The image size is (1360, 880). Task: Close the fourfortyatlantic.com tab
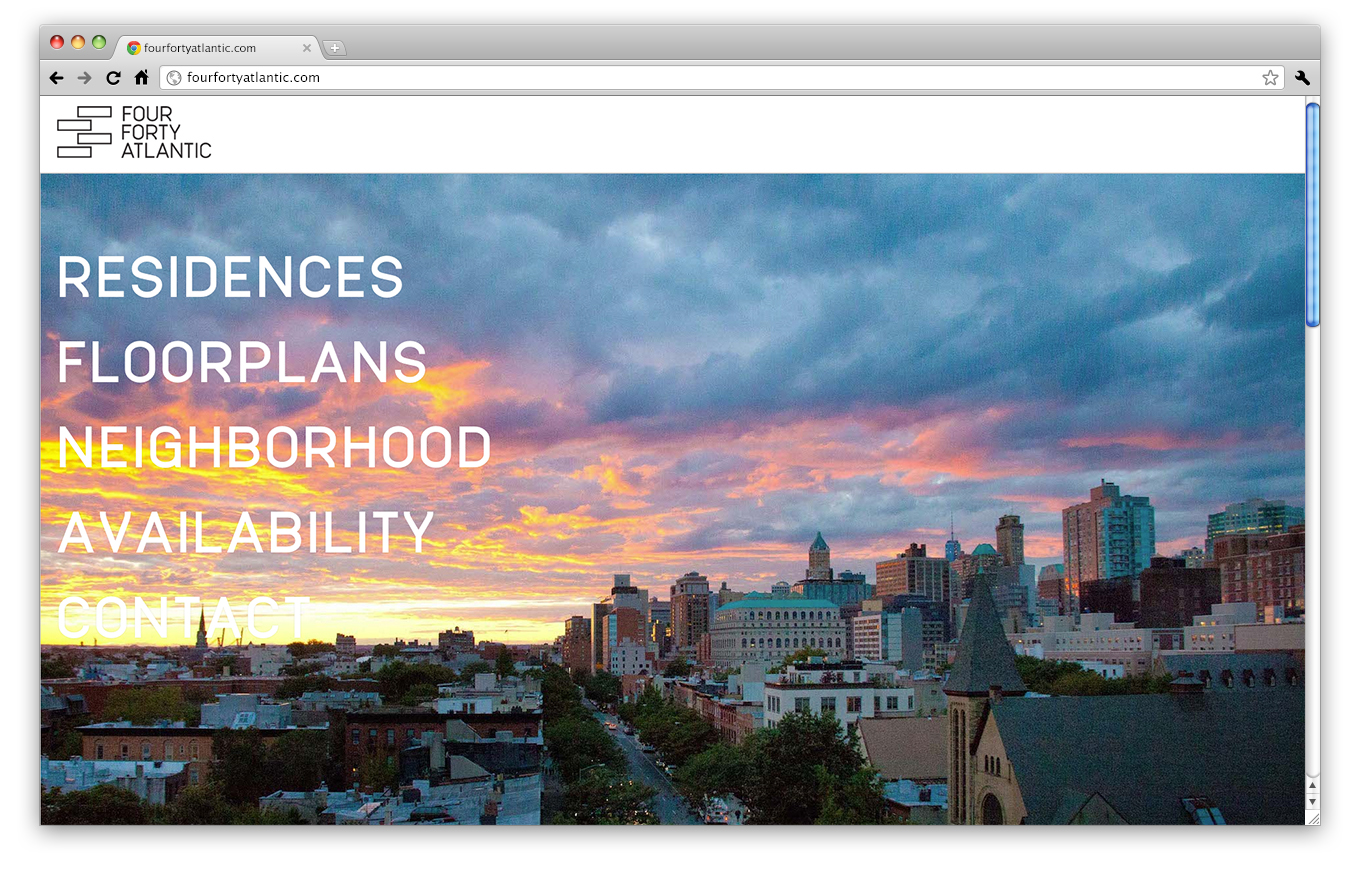(x=307, y=48)
